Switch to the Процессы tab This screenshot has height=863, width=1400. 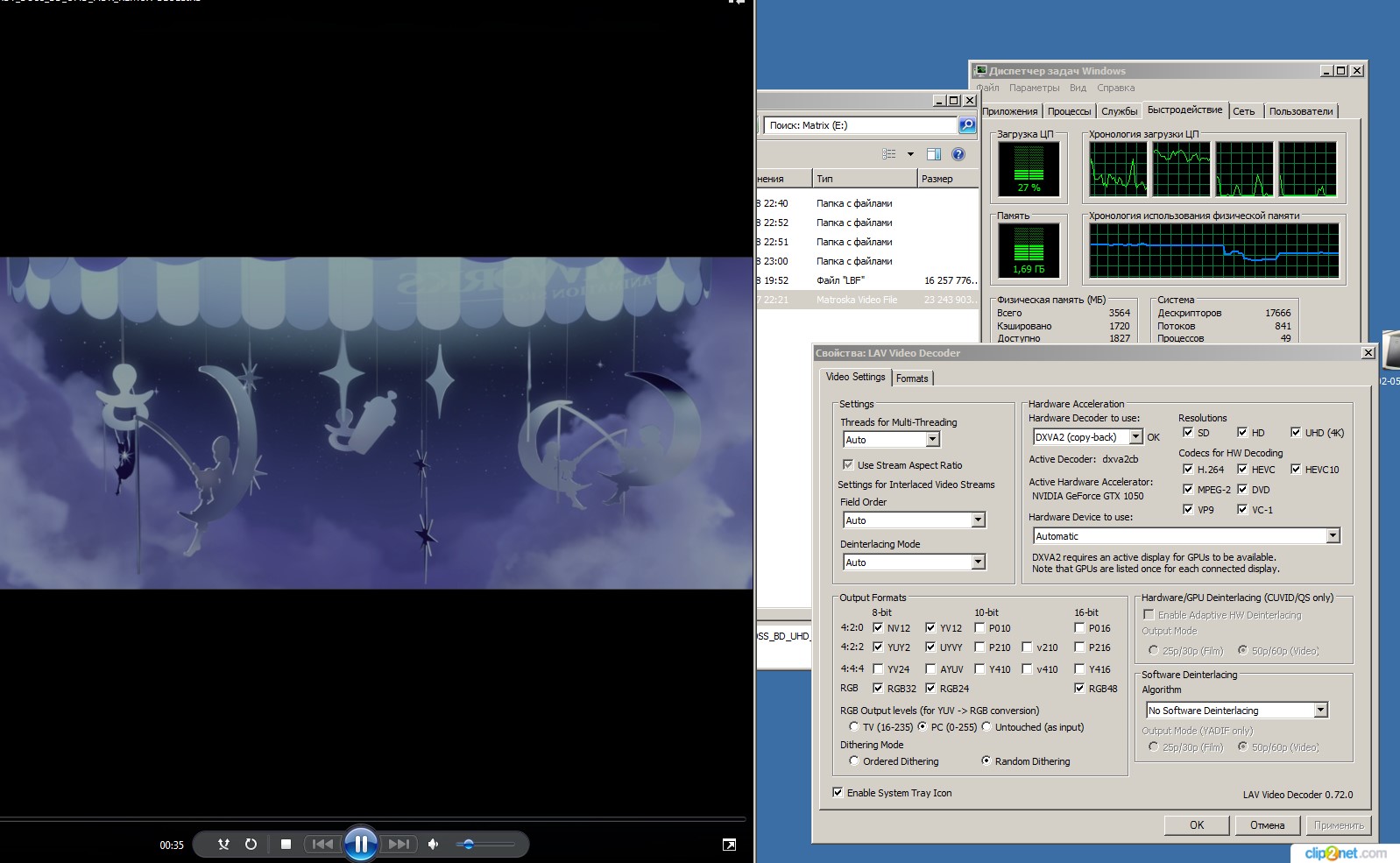[x=1070, y=111]
